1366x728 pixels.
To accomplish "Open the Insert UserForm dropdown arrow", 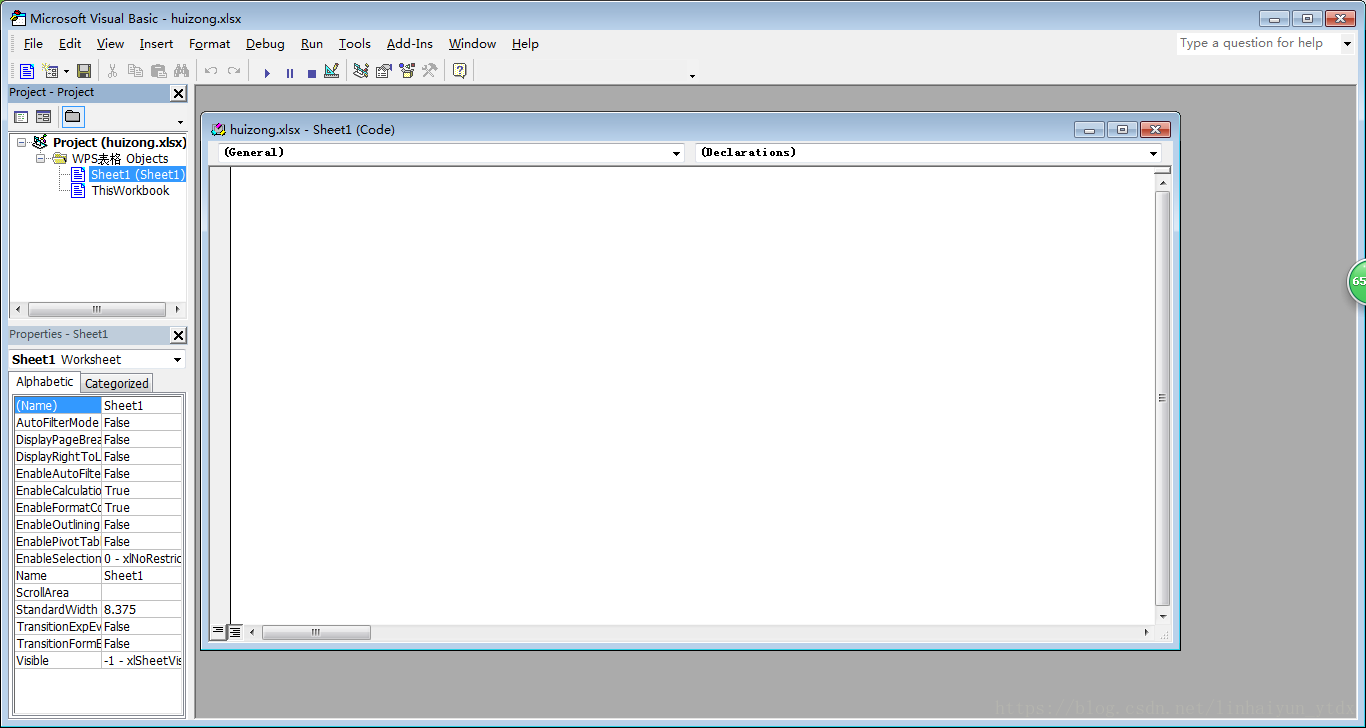I will [66, 71].
